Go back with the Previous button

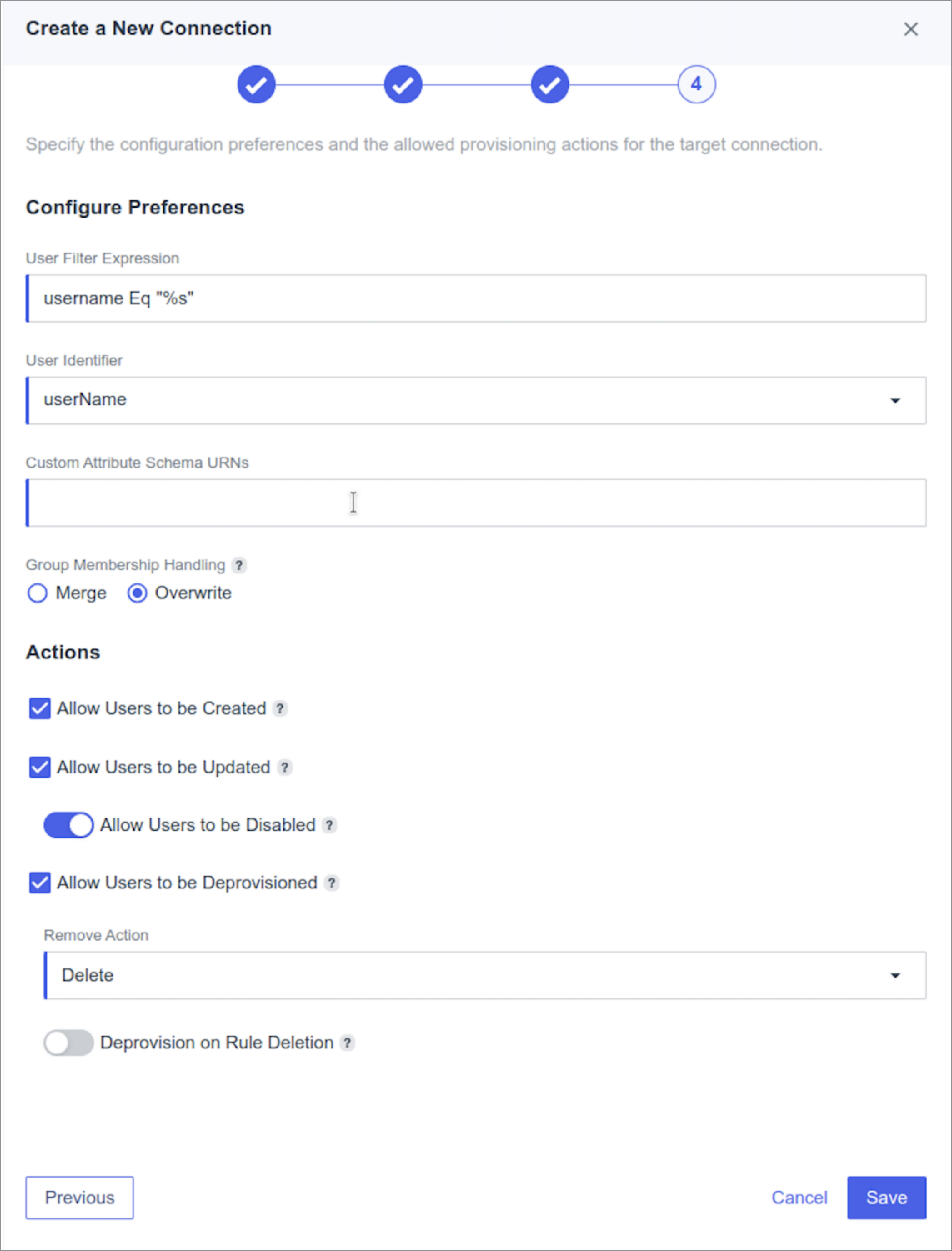click(79, 1197)
